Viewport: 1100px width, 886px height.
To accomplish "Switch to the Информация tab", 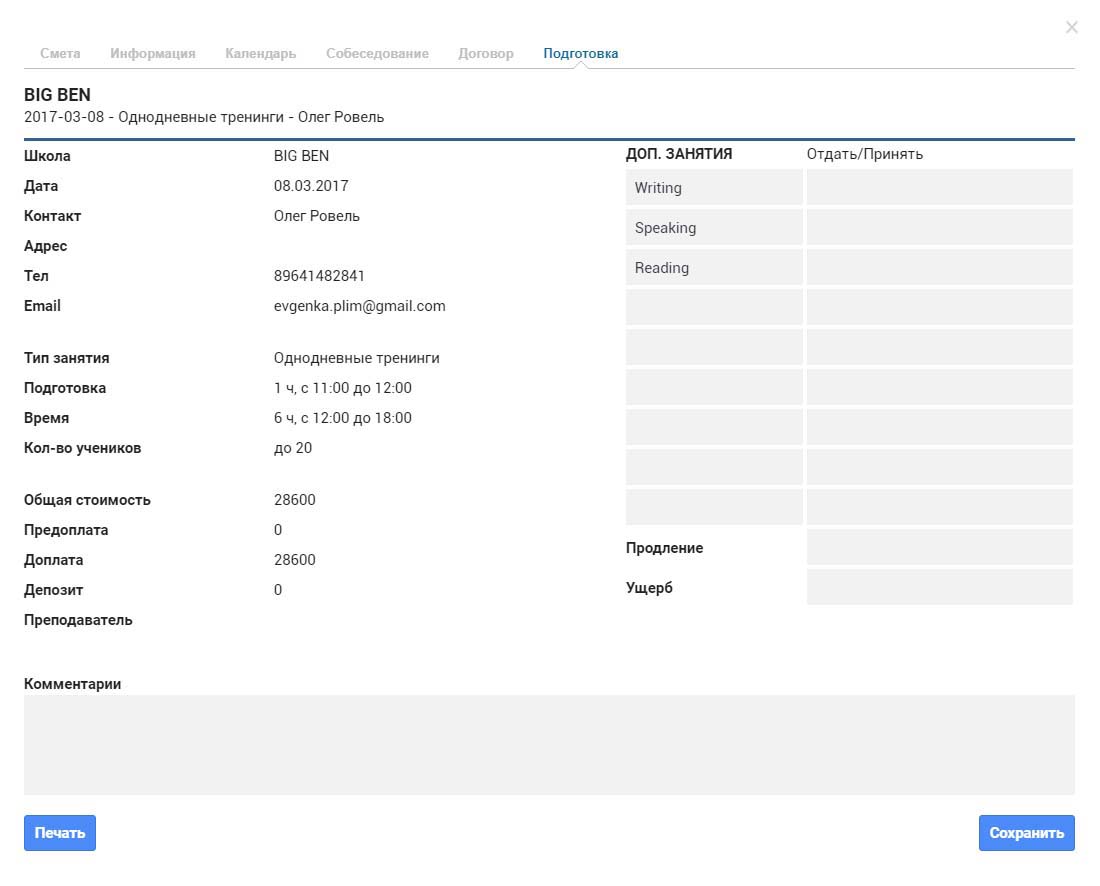I will click(152, 53).
